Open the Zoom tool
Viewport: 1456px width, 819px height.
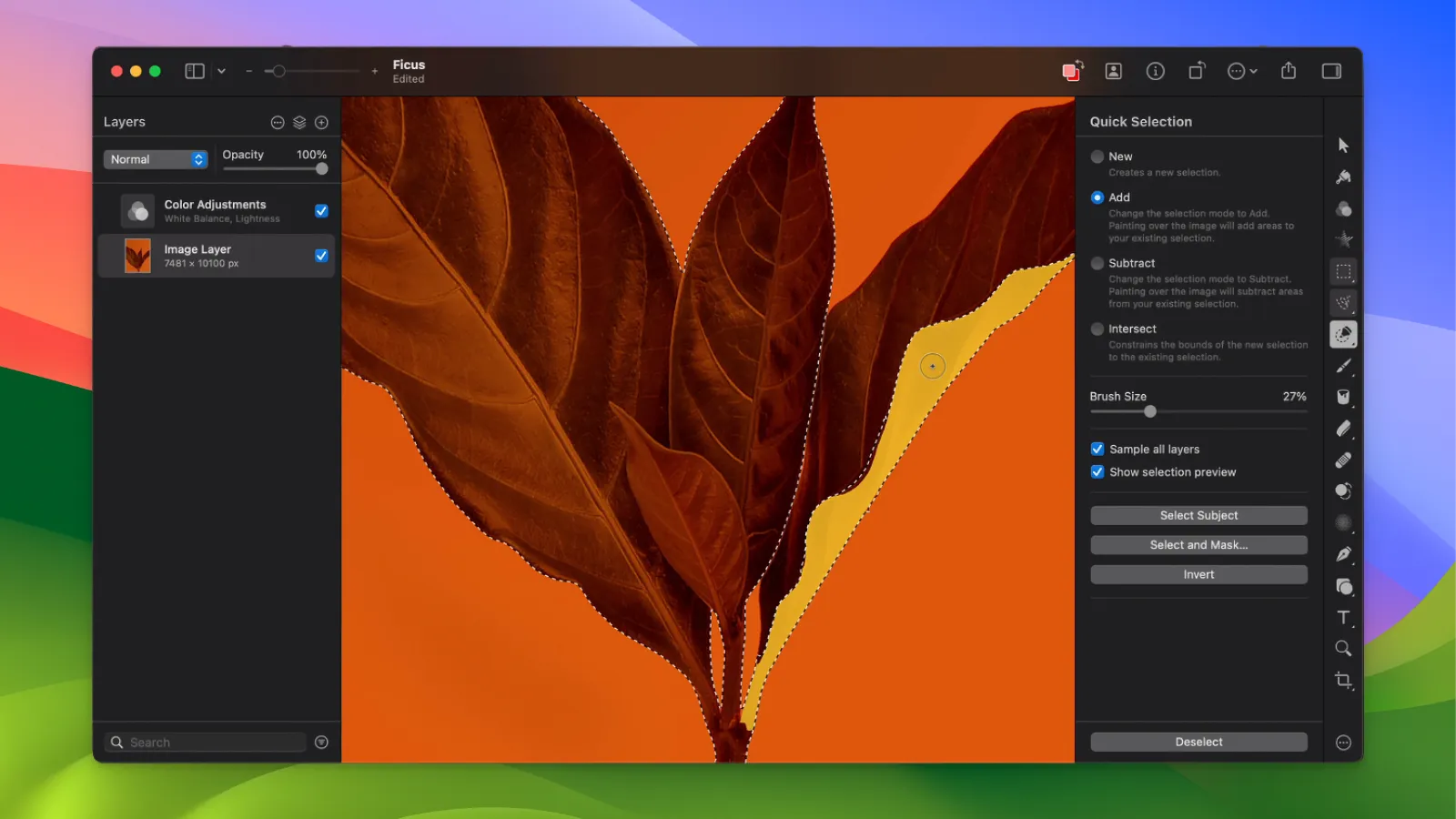click(1344, 648)
